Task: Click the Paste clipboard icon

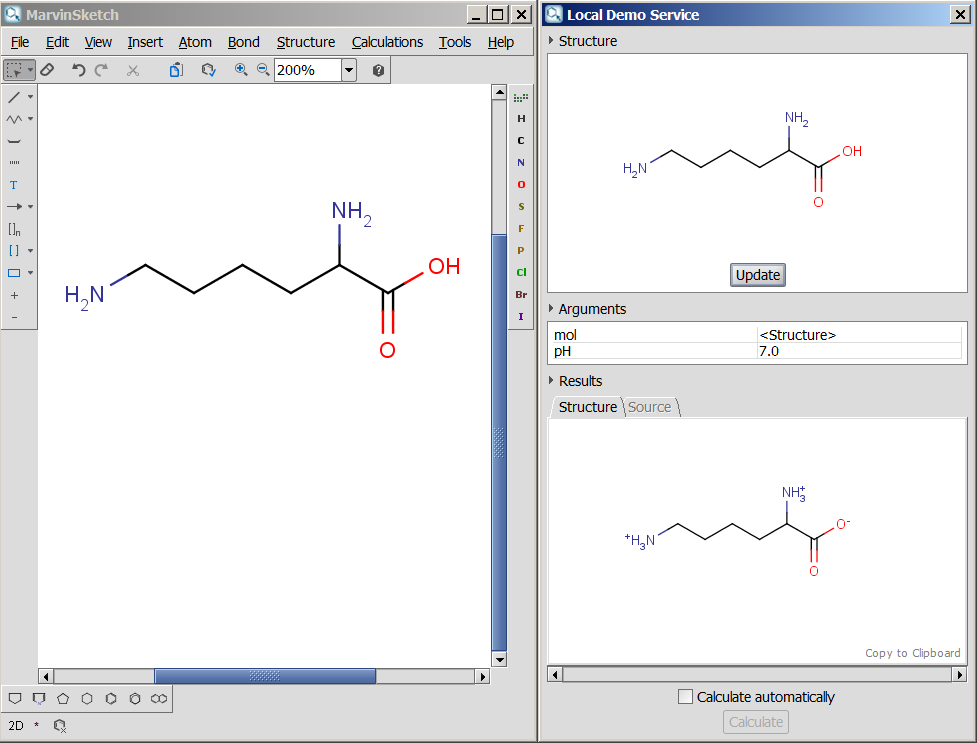Action: 176,70
